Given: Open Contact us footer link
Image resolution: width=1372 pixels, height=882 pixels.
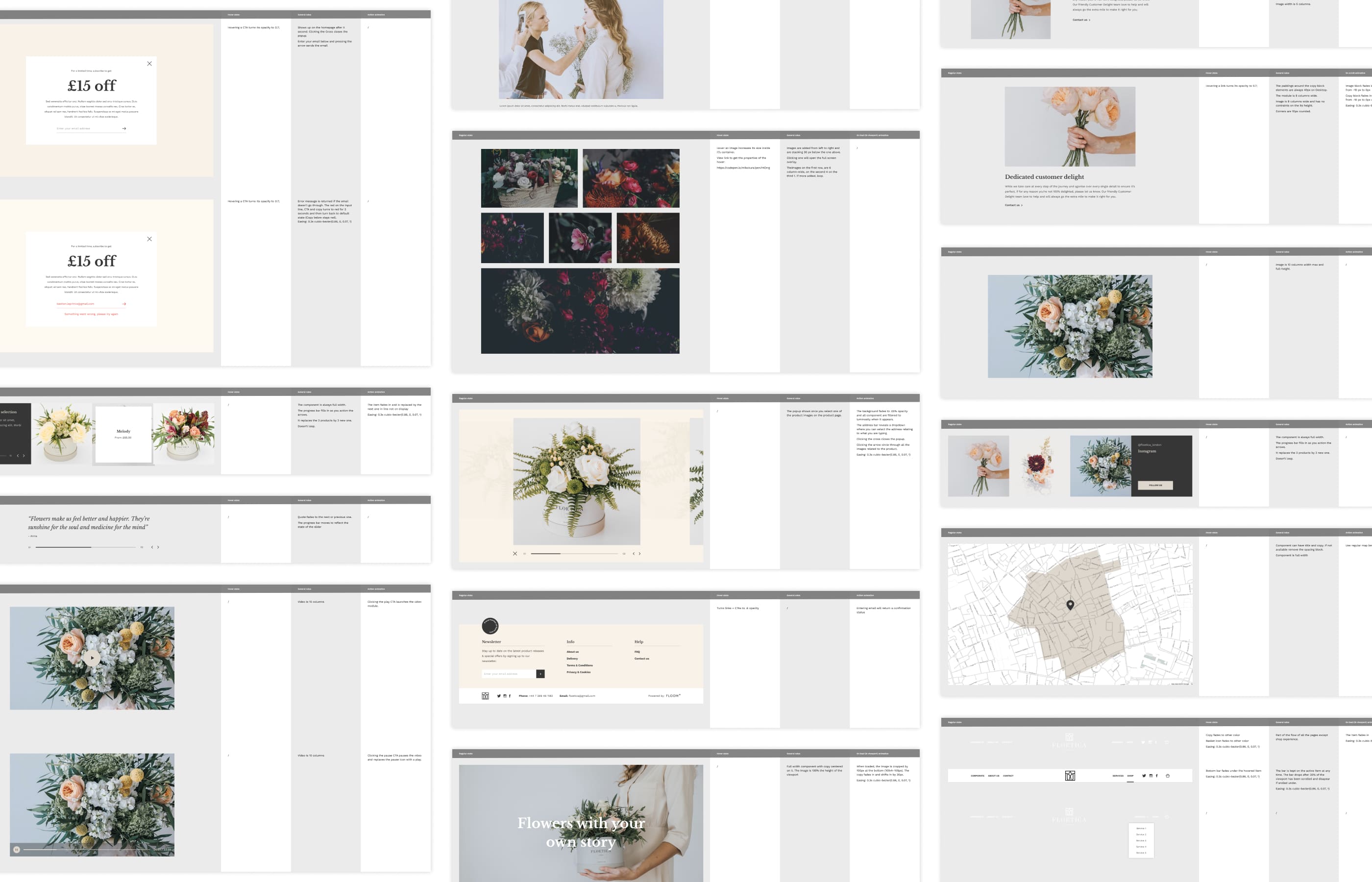Looking at the screenshot, I should [641, 659].
